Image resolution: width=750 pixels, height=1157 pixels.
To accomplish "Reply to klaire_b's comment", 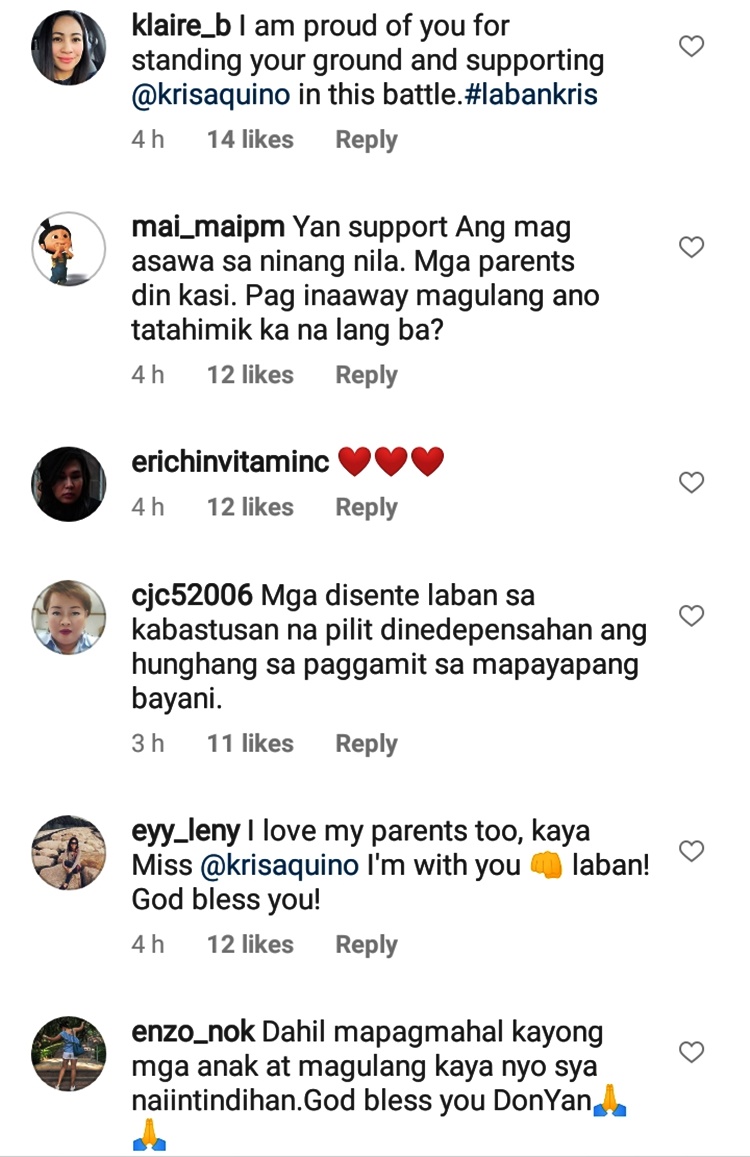I will (366, 139).
